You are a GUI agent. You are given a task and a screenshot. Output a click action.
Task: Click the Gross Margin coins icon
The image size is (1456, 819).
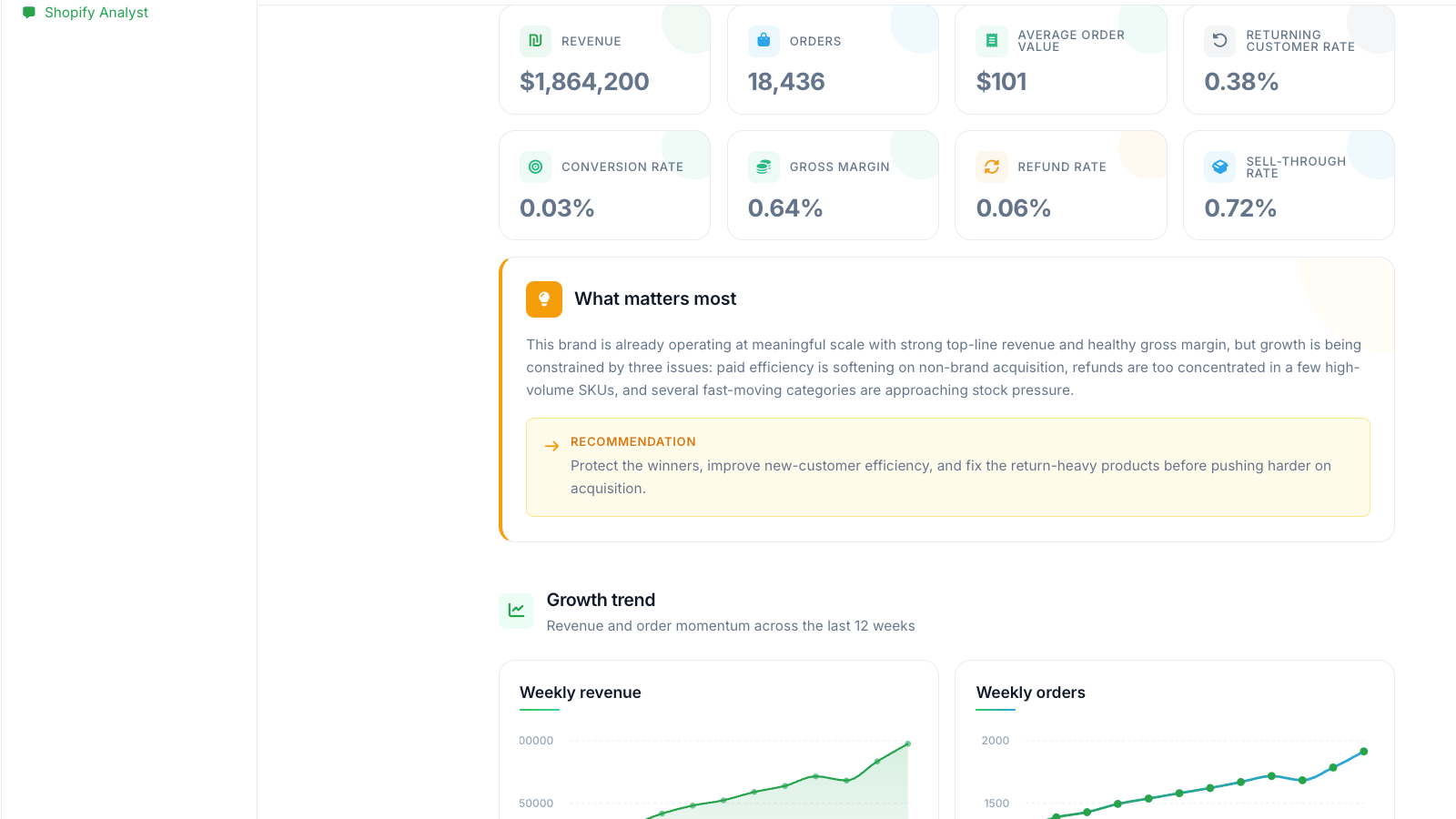[x=763, y=167]
